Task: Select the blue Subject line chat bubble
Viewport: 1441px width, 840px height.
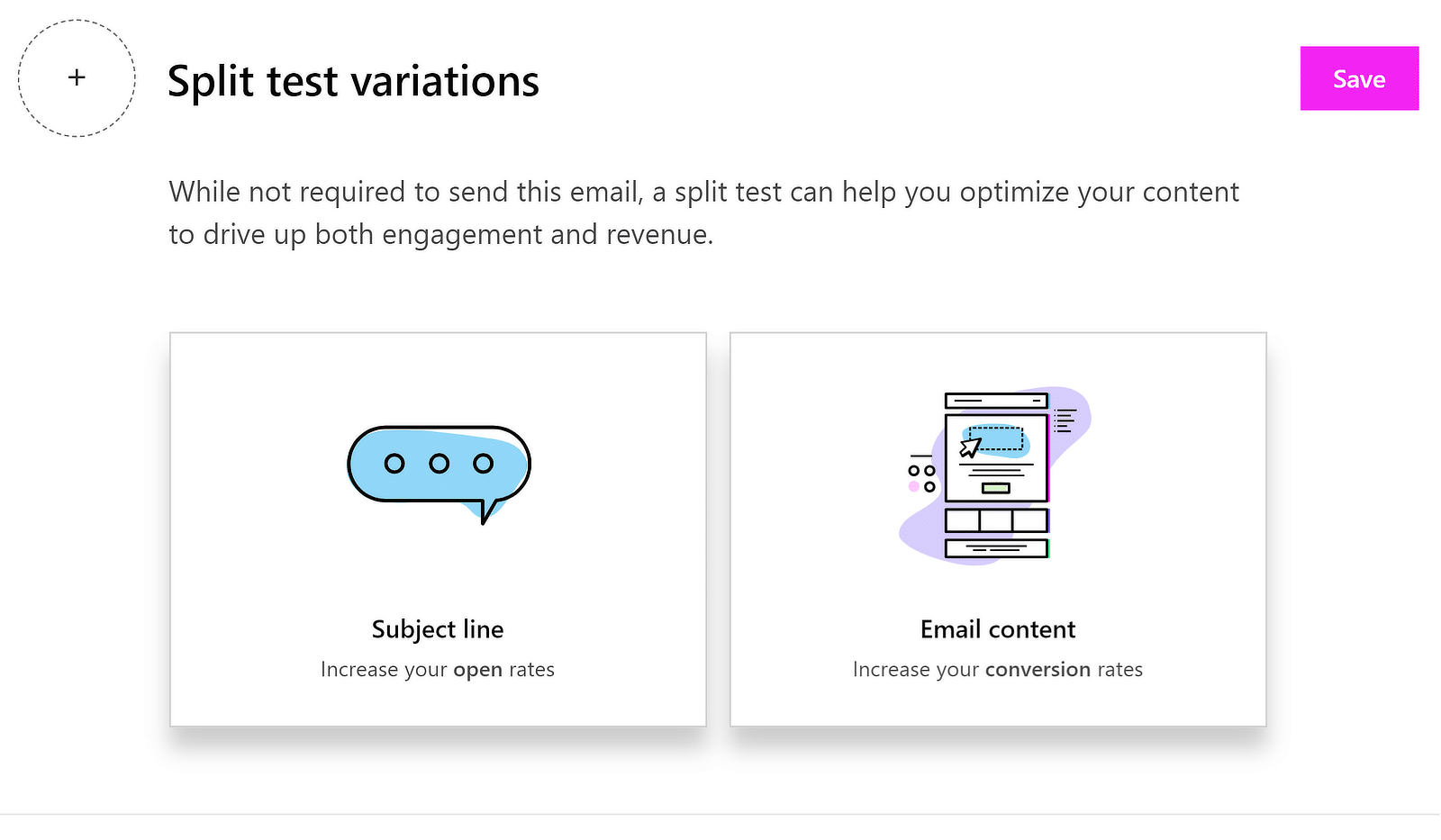Action: [438, 466]
